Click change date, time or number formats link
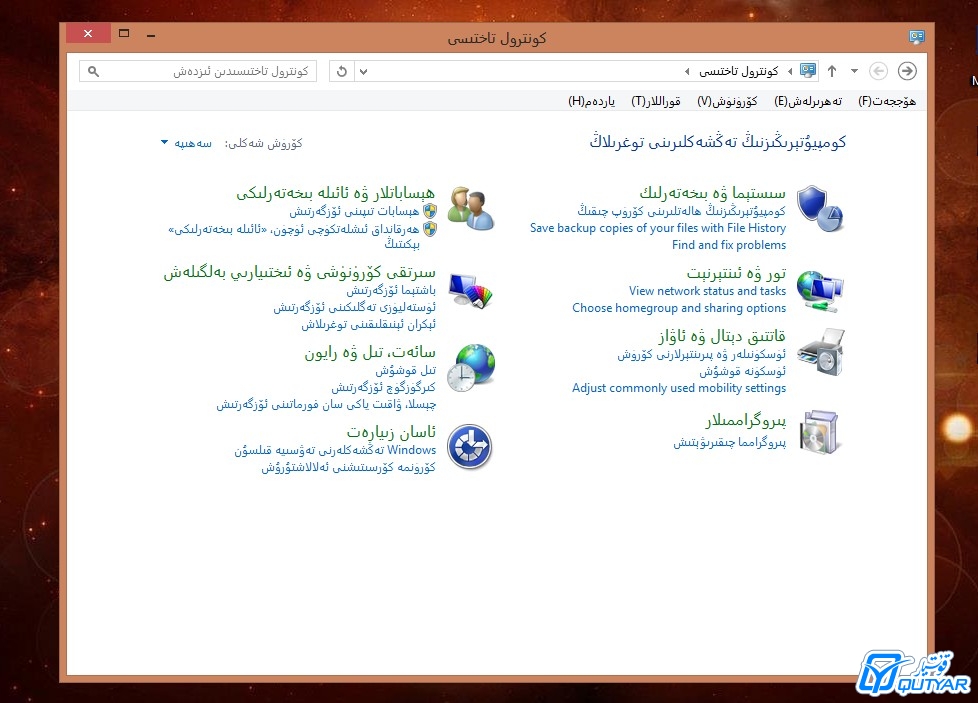This screenshot has height=703, width=978. coord(326,405)
